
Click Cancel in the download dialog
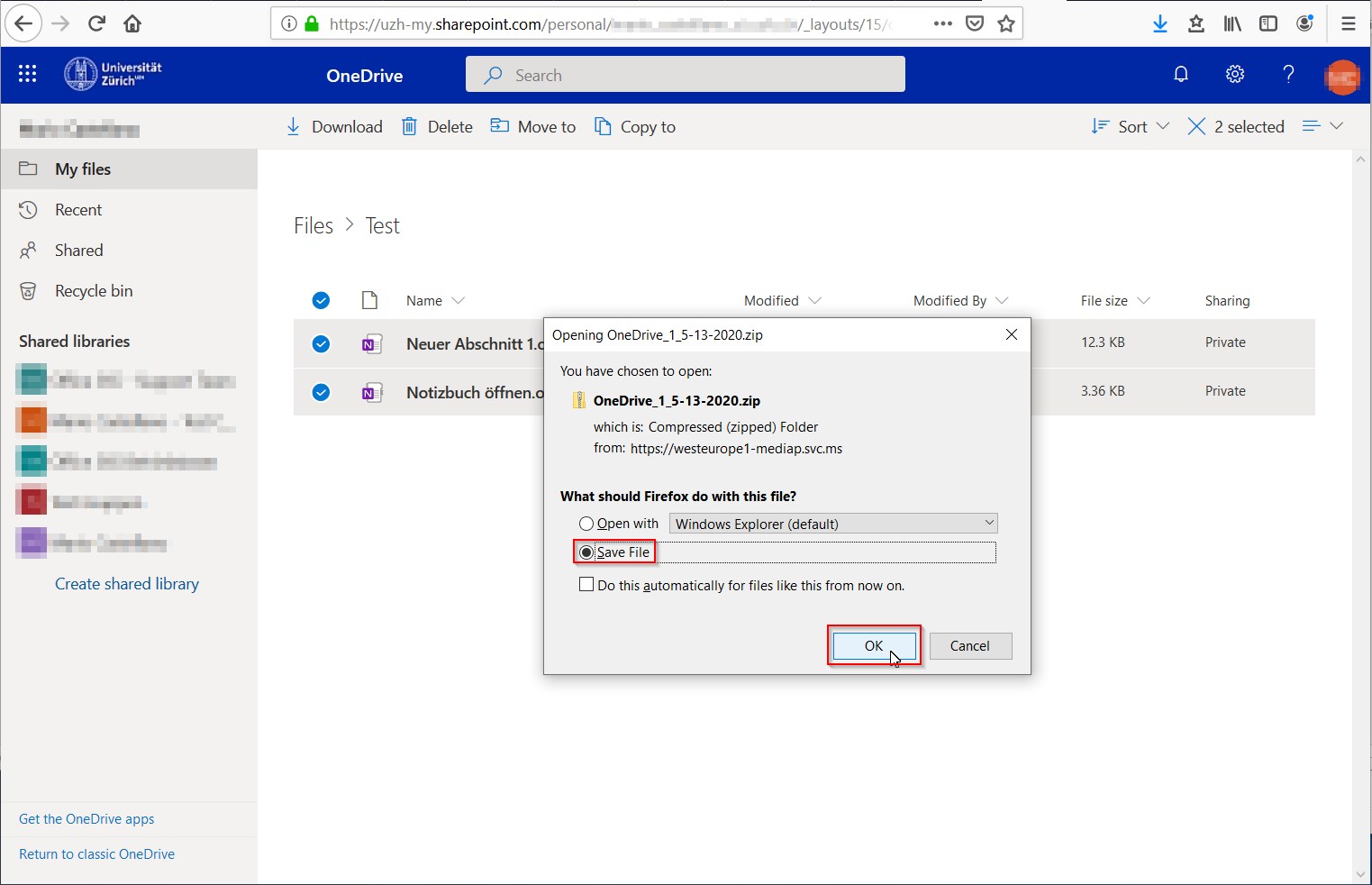click(x=970, y=645)
